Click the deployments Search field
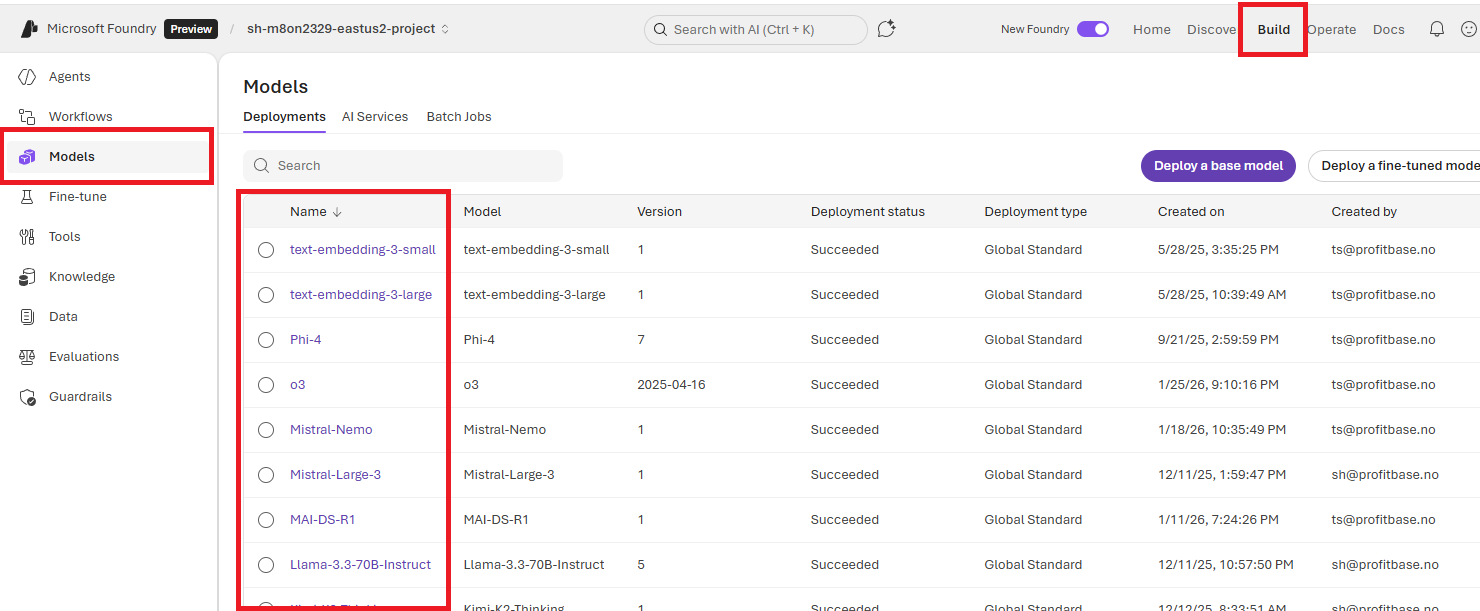Screen dimensions: 1480x611 403,166
